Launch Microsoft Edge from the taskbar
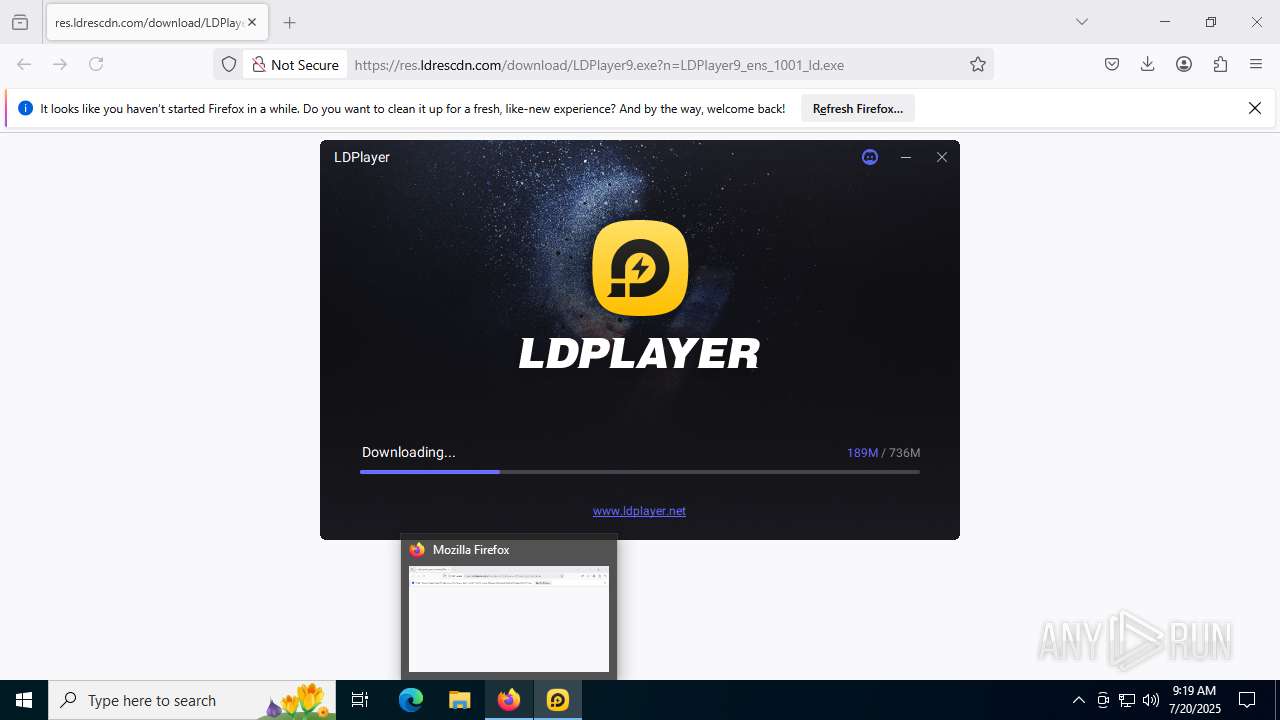Screen dimensions: 1280x720 (411, 700)
